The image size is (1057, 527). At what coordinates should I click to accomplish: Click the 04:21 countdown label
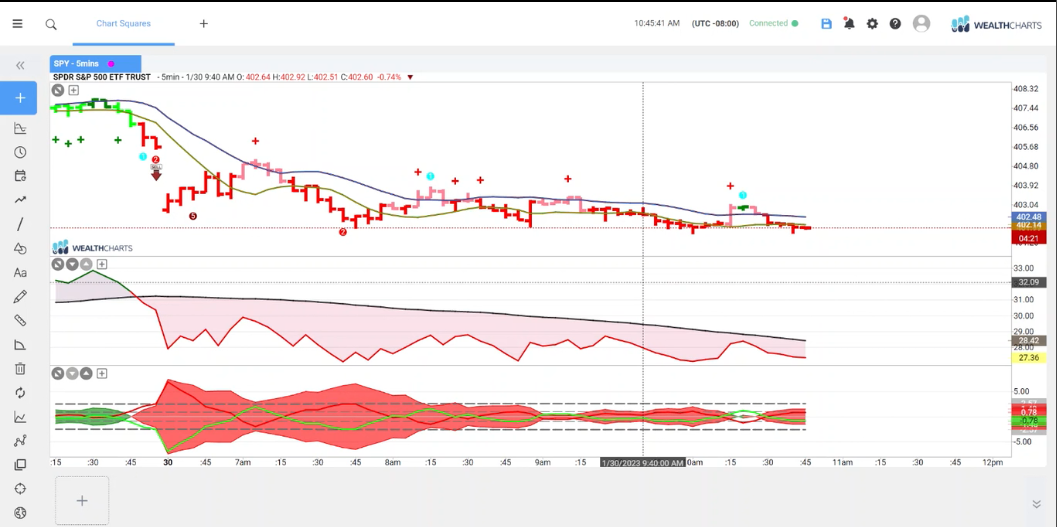click(x=1029, y=239)
